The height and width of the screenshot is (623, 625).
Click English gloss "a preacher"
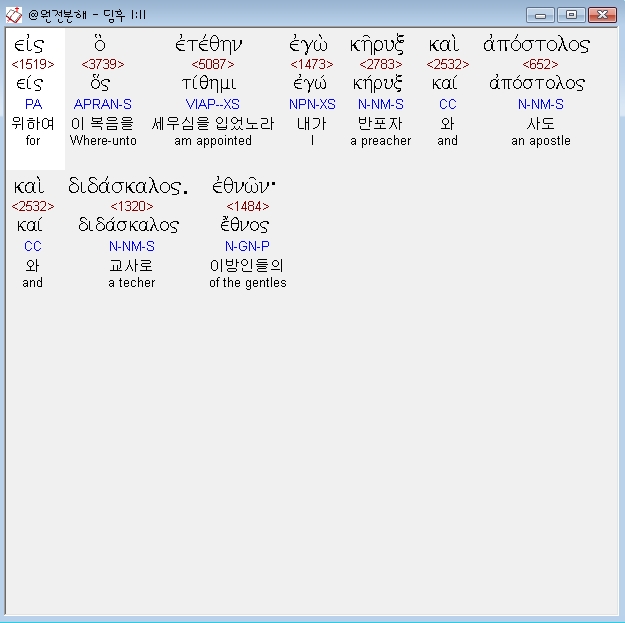(x=380, y=141)
